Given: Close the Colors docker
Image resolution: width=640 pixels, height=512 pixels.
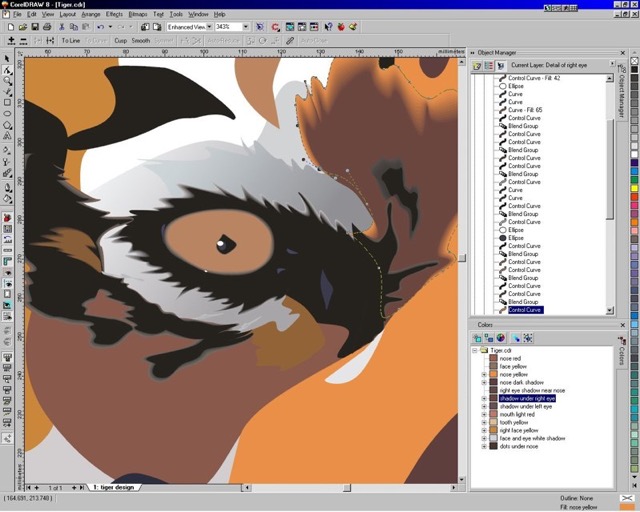Looking at the screenshot, I should (623, 325).
